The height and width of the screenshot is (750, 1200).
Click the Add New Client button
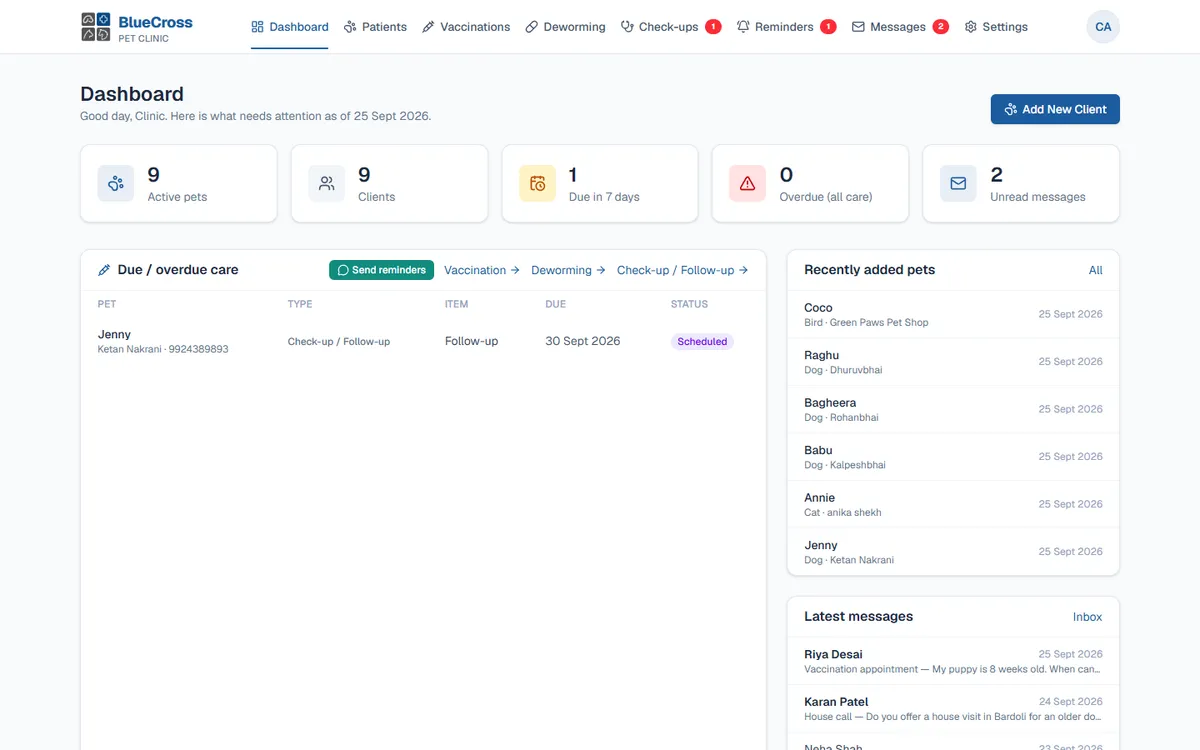[x=1055, y=109]
